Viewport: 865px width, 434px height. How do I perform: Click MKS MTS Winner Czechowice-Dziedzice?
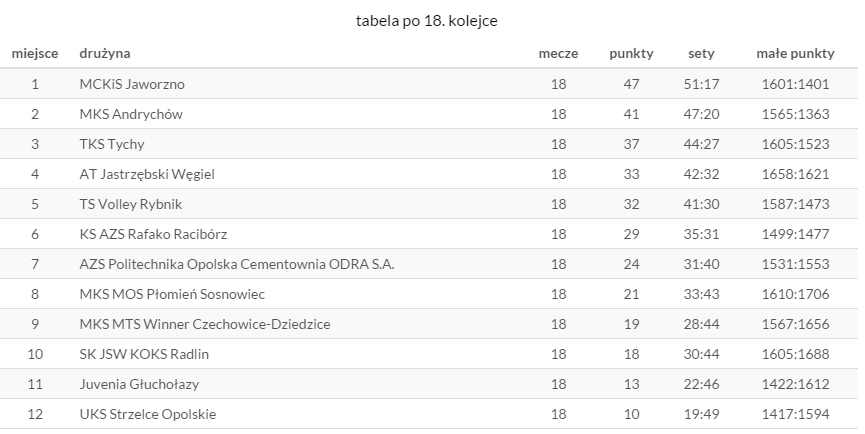tap(205, 324)
